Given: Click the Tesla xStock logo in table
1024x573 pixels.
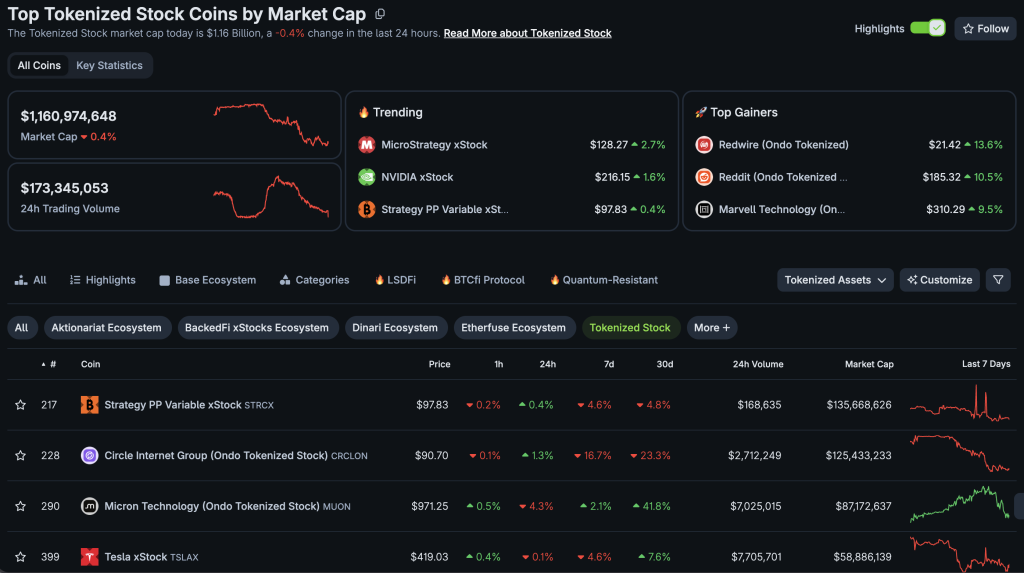Looking at the screenshot, I should point(89,557).
